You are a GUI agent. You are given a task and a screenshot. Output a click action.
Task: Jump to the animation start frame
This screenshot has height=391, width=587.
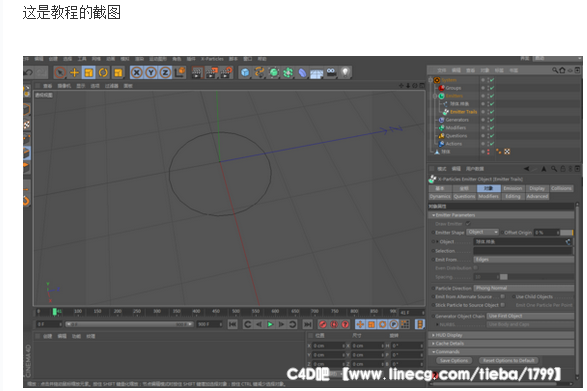(x=232, y=324)
